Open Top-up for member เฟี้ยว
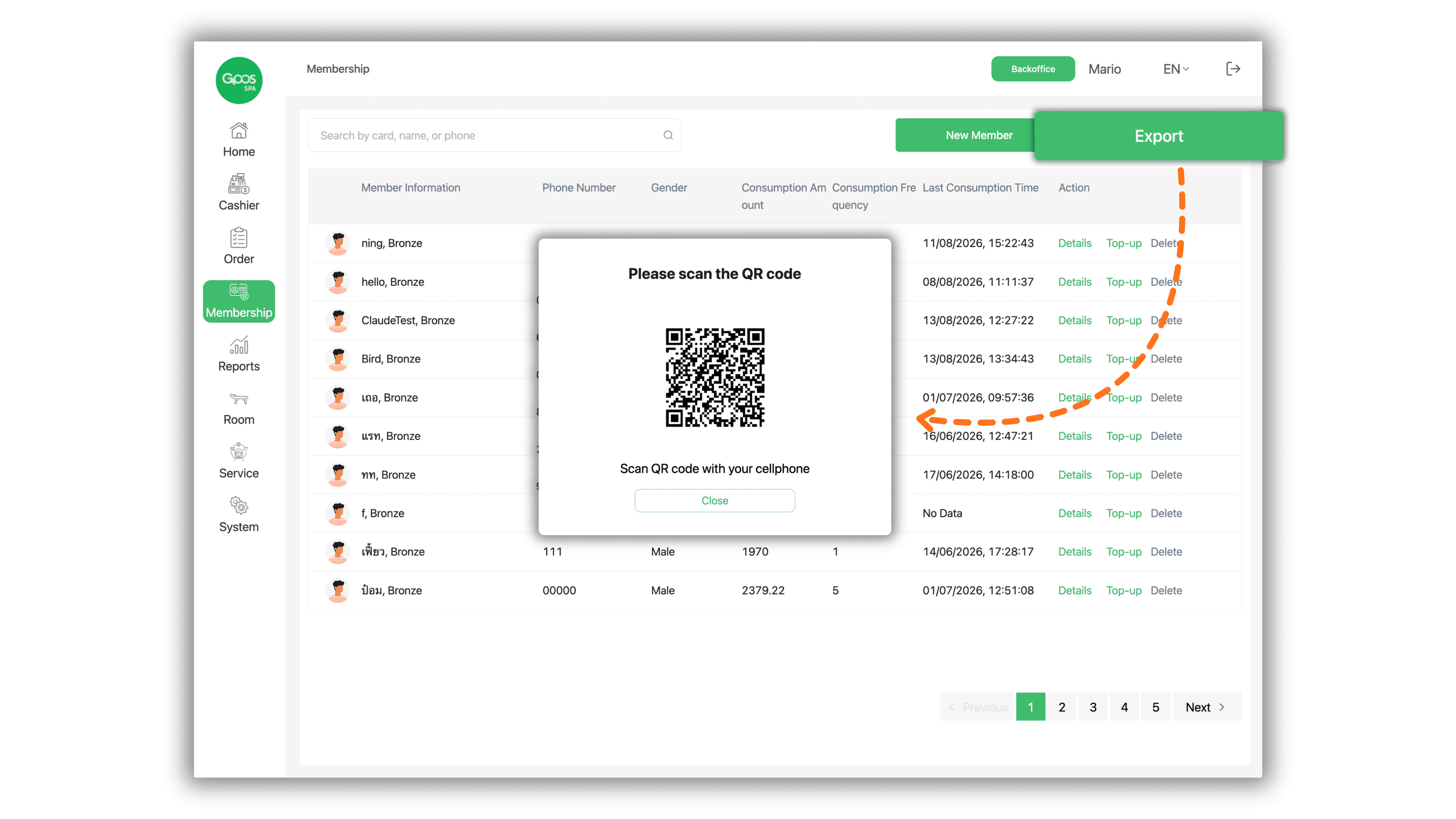This screenshot has height=819, width=1456. (1123, 552)
